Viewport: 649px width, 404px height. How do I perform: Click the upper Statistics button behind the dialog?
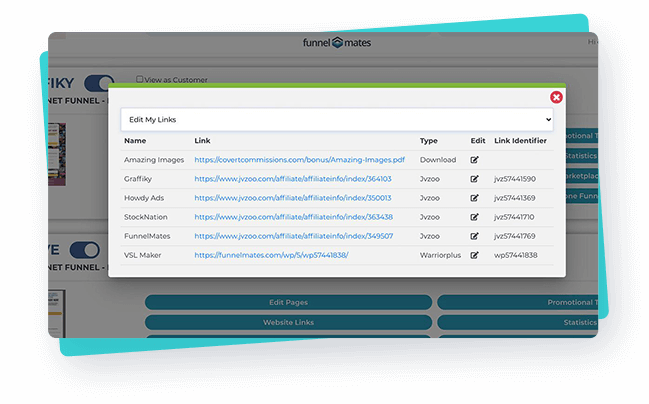tap(582, 156)
